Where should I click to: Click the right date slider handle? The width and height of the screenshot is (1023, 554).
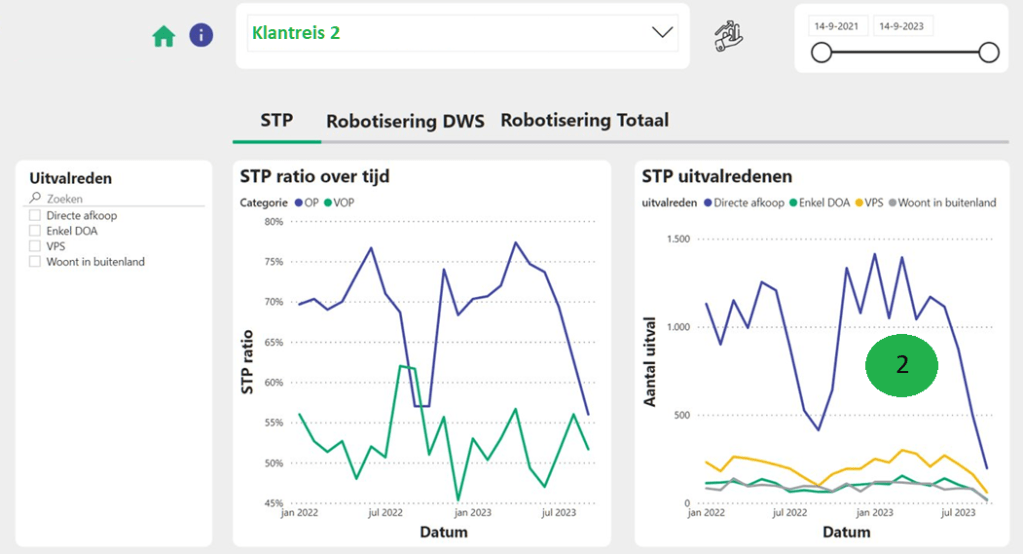988,53
